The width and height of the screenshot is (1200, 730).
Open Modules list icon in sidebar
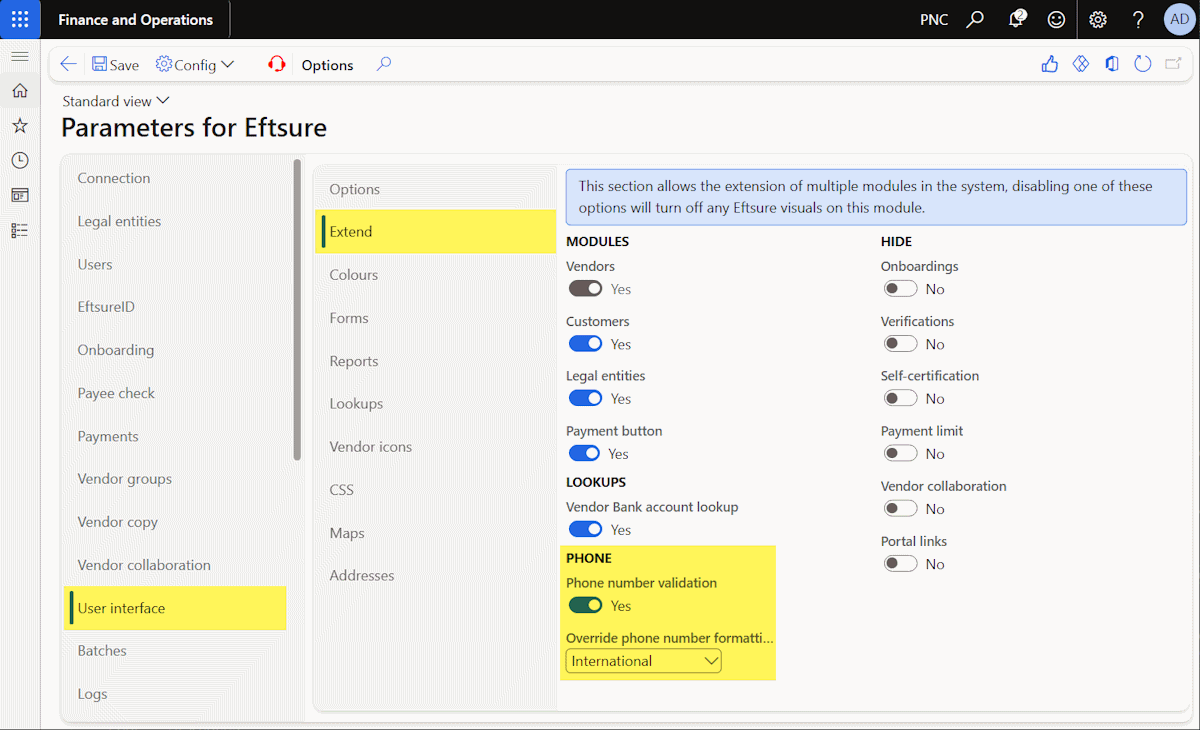(x=20, y=230)
